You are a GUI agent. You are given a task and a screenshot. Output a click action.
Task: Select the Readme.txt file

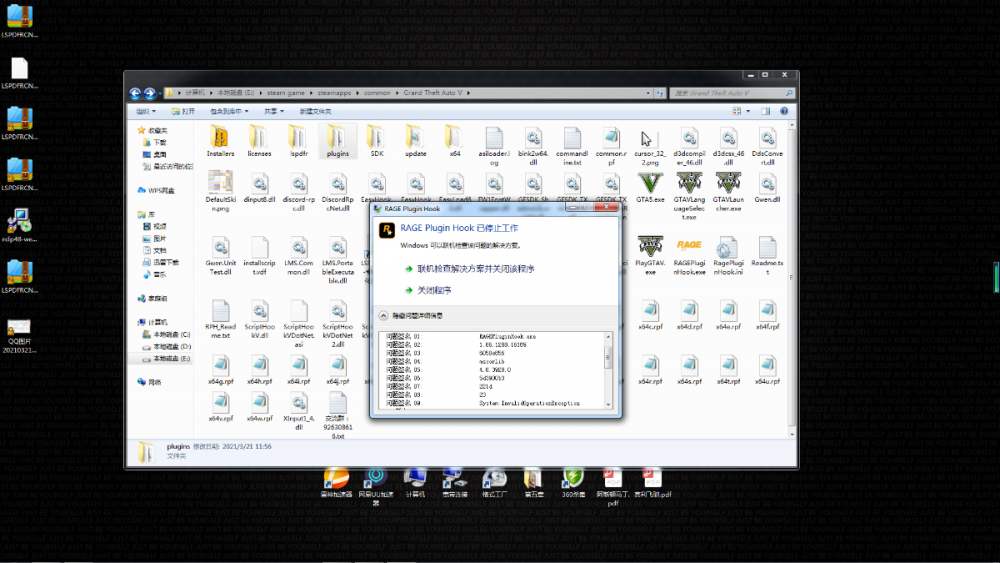pos(767,255)
